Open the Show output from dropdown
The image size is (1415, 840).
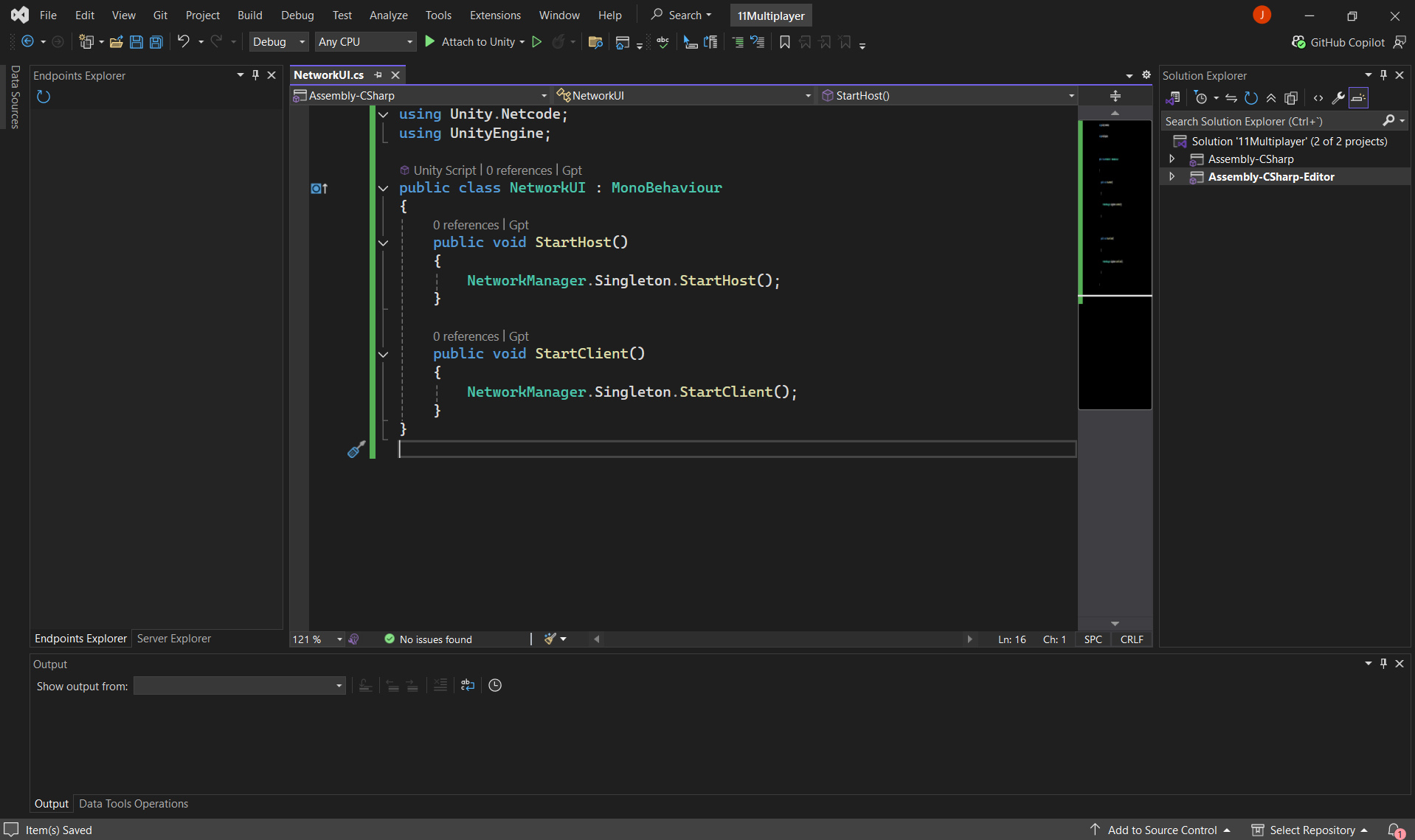point(239,686)
